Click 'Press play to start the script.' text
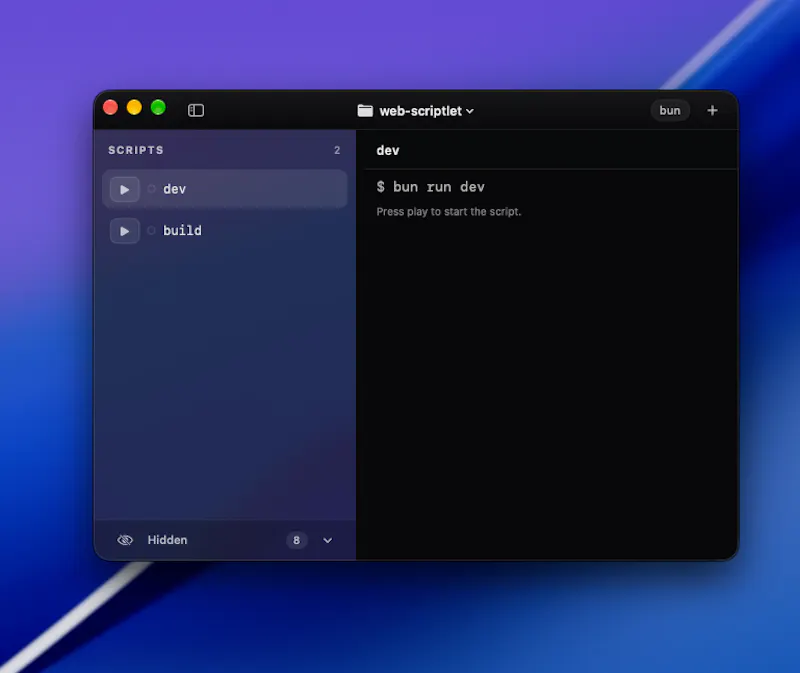800x673 pixels. click(x=449, y=212)
